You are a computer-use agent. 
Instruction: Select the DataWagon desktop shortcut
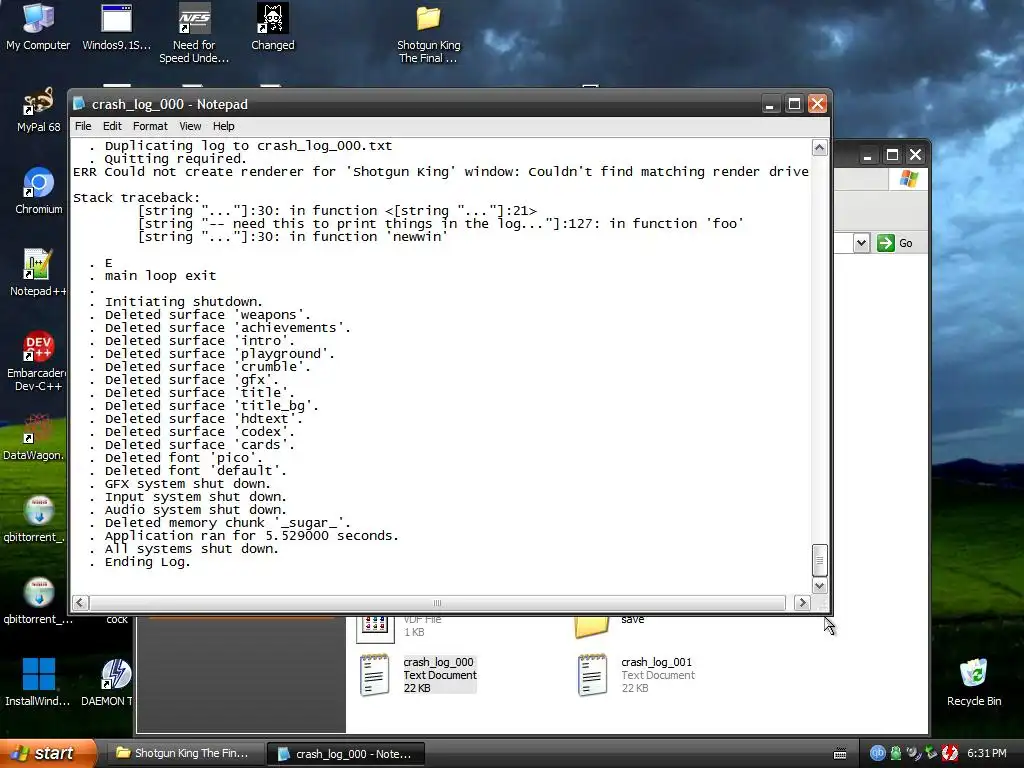point(34,438)
